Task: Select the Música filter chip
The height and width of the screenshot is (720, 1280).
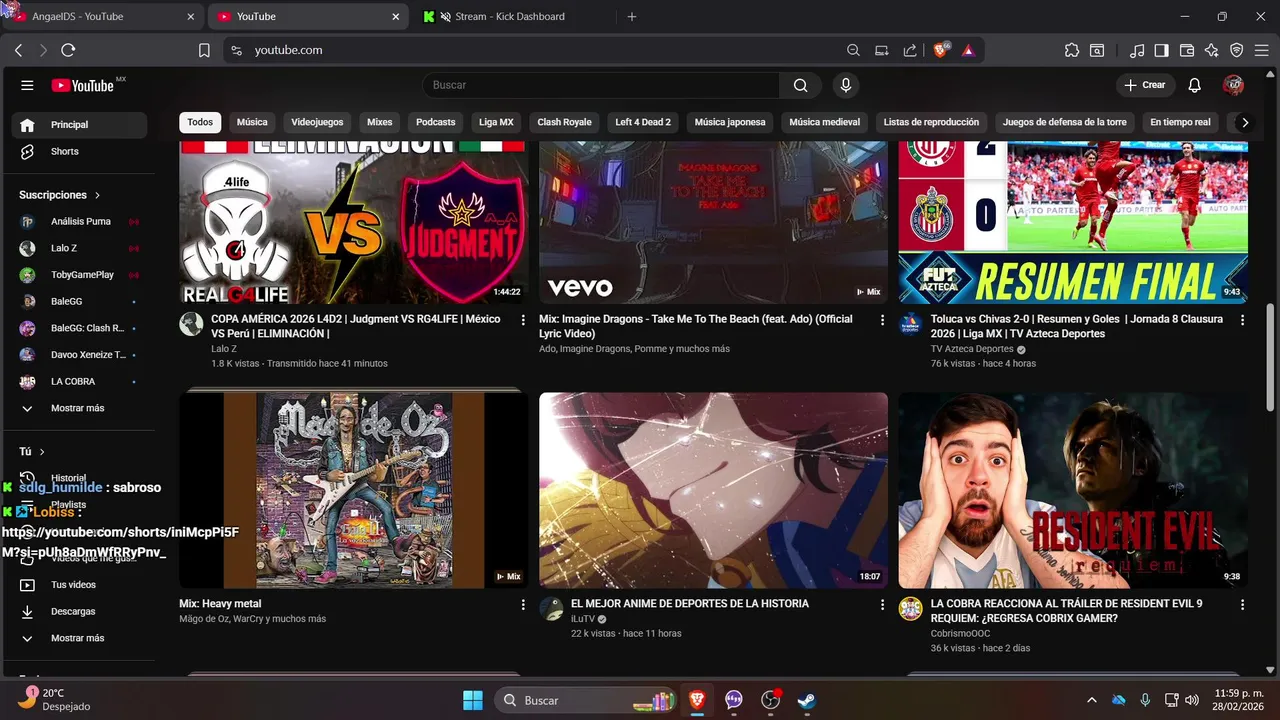Action: (x=252, y=122)
